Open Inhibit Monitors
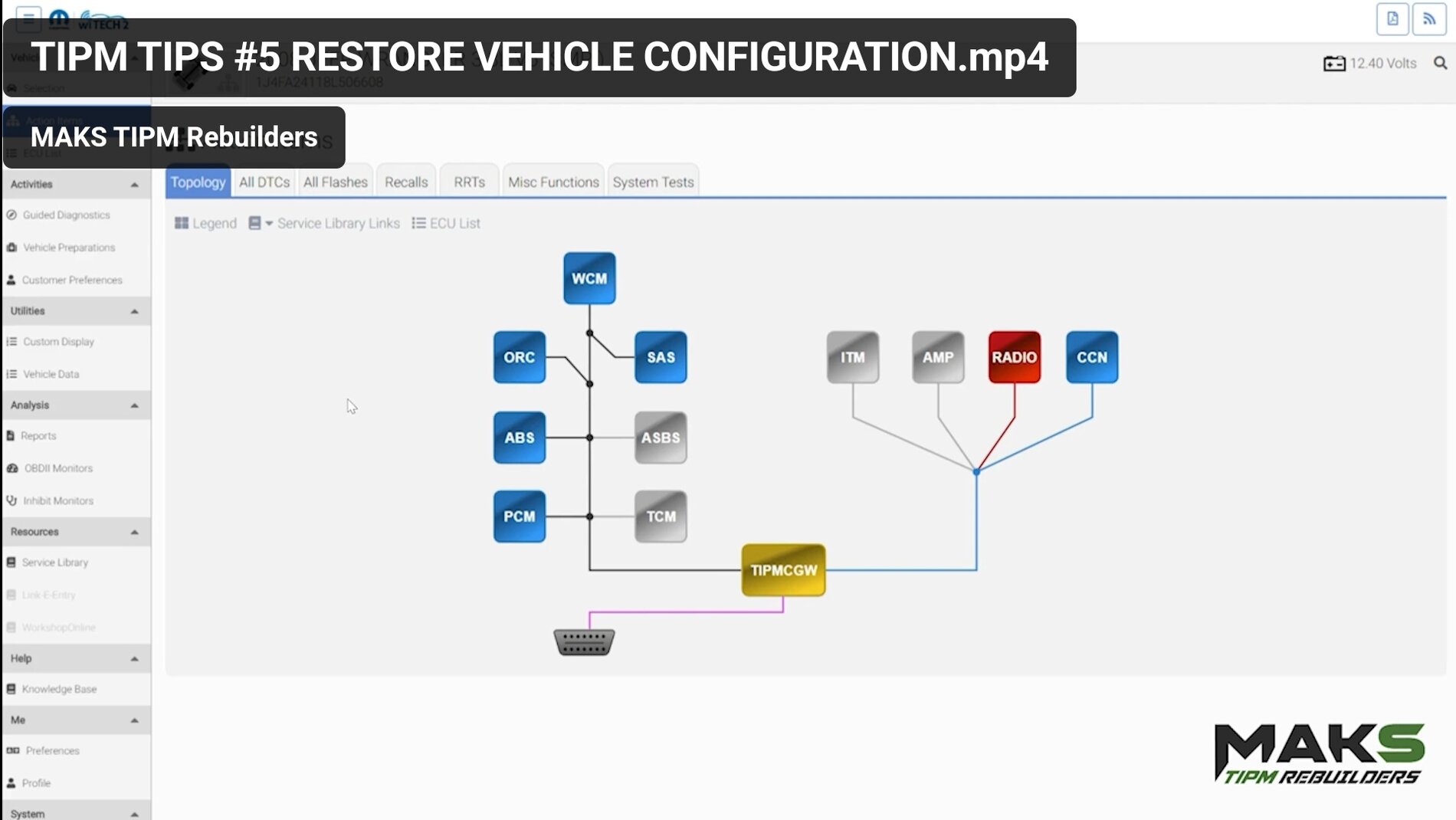The height and width of the screenshot is (820, 1456). [x=58, y=500]
